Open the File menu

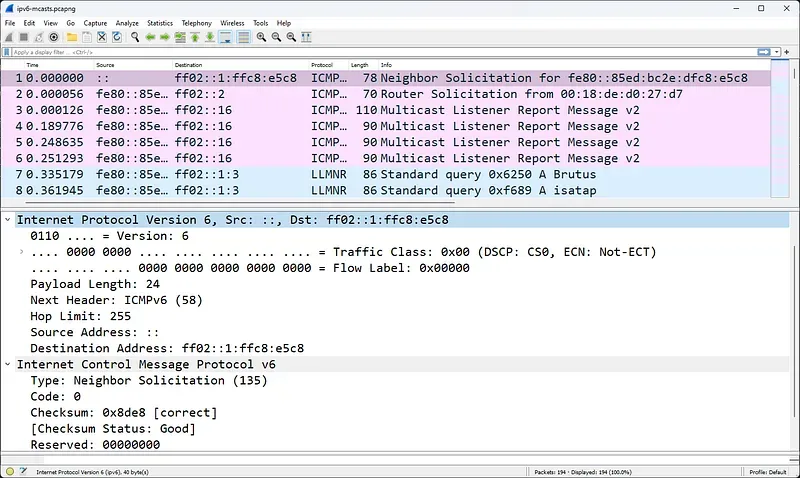pos(10,23)
